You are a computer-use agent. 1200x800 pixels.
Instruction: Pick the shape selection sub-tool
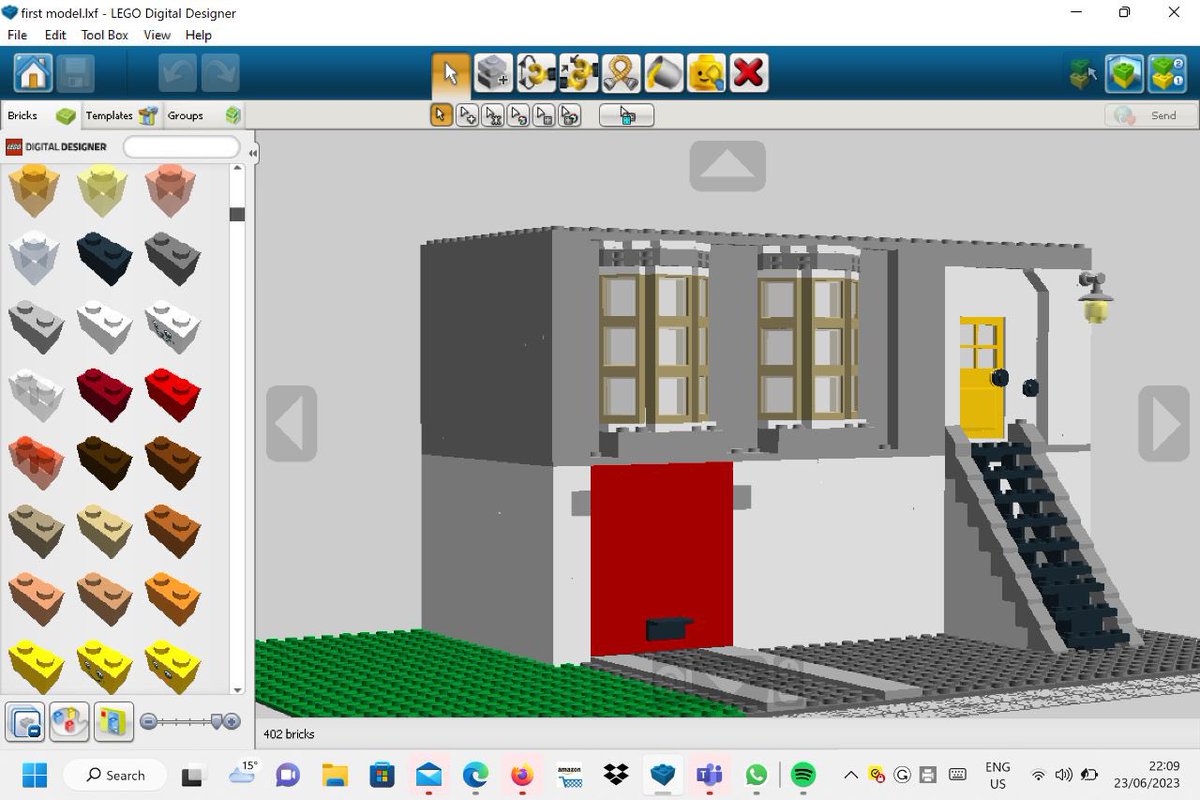(544, 115)
